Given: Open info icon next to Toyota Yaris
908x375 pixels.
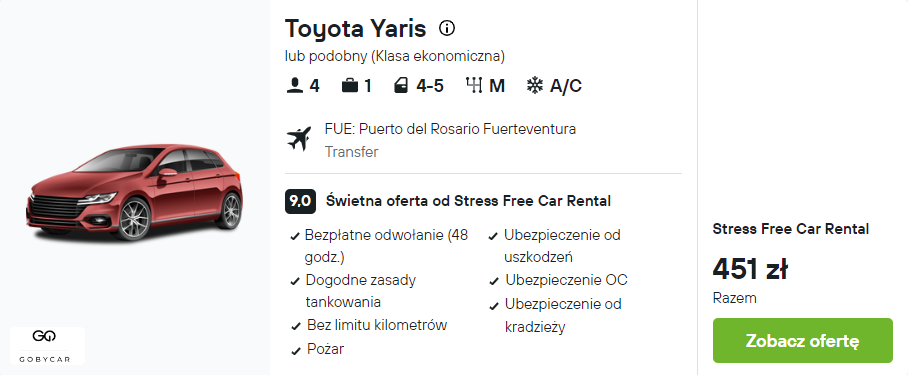Looking at the screenshot, I should (446, 28).
